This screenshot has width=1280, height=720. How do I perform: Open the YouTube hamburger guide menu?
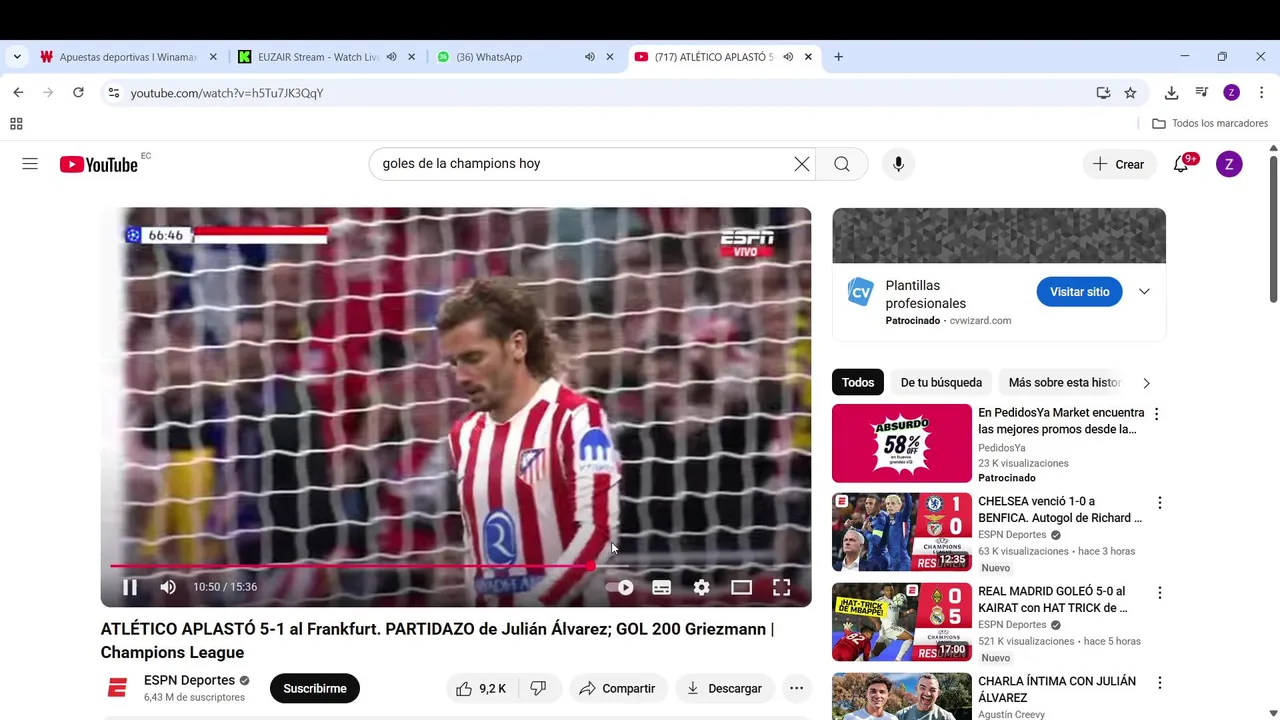pos(30,164)
